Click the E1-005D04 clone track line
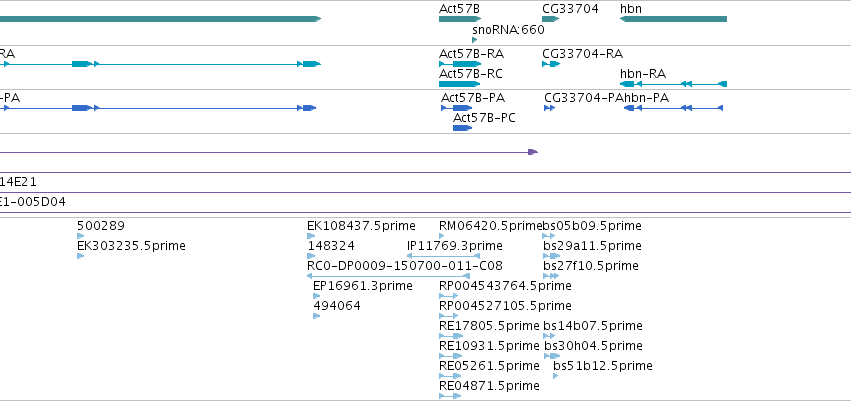The image size is (851, 401). tap(426, 213)
